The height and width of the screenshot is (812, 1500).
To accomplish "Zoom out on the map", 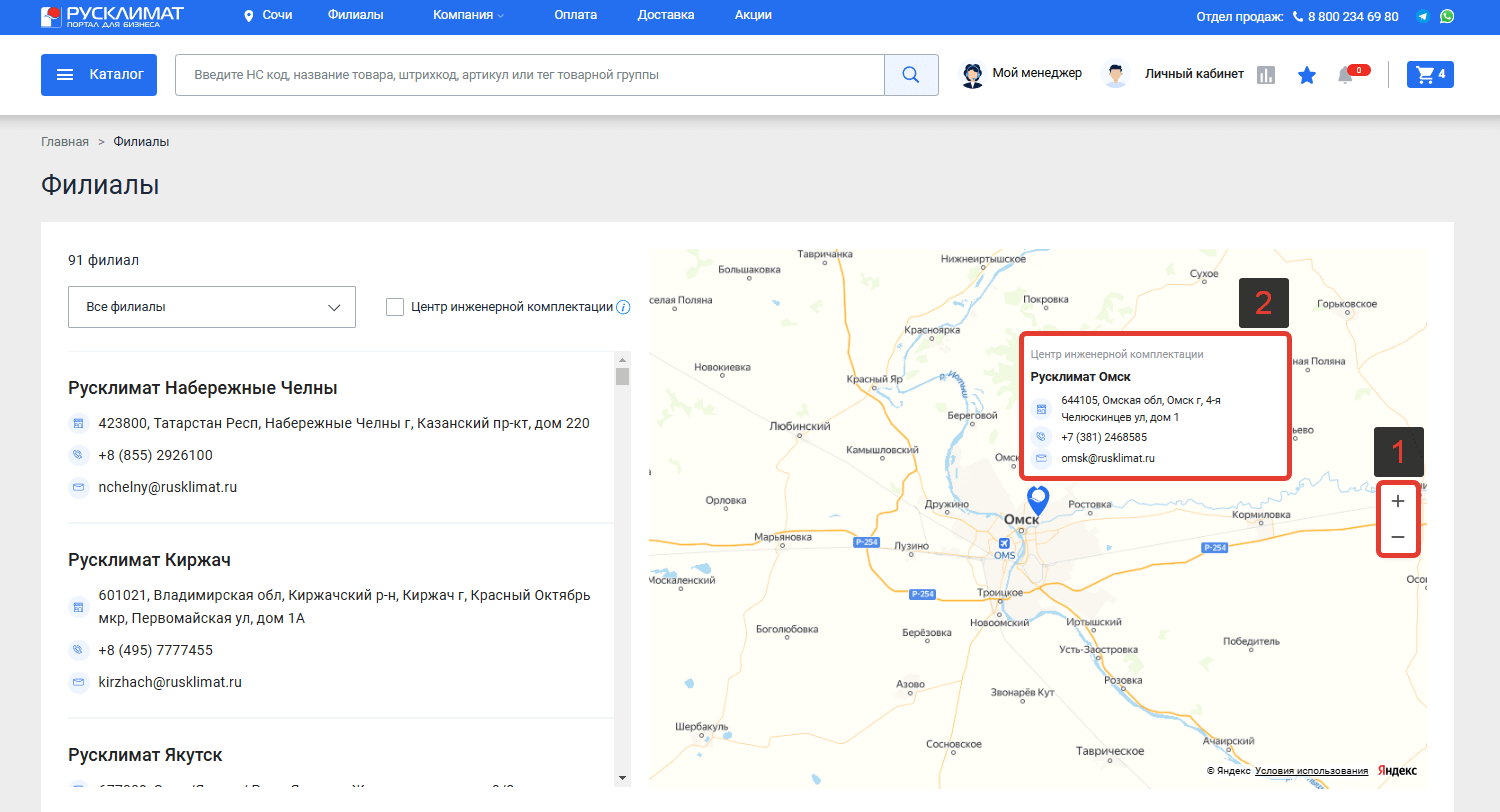I will tap(1398, 538).
